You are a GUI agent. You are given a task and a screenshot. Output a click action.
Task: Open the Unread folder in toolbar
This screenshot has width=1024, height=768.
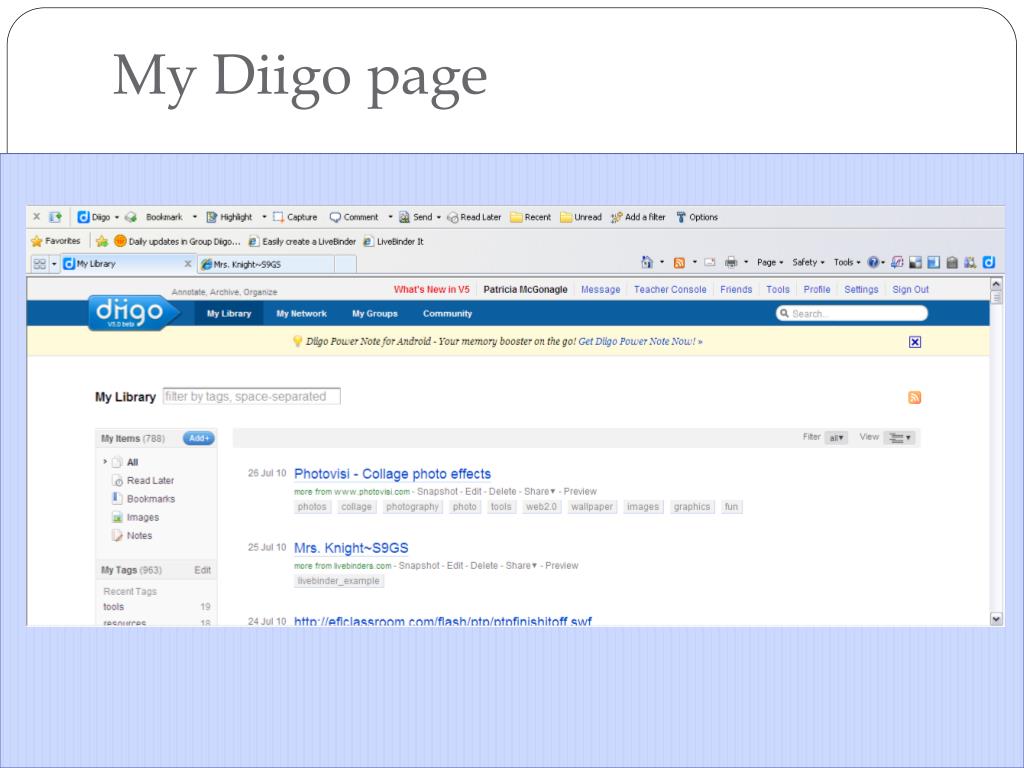581,217
